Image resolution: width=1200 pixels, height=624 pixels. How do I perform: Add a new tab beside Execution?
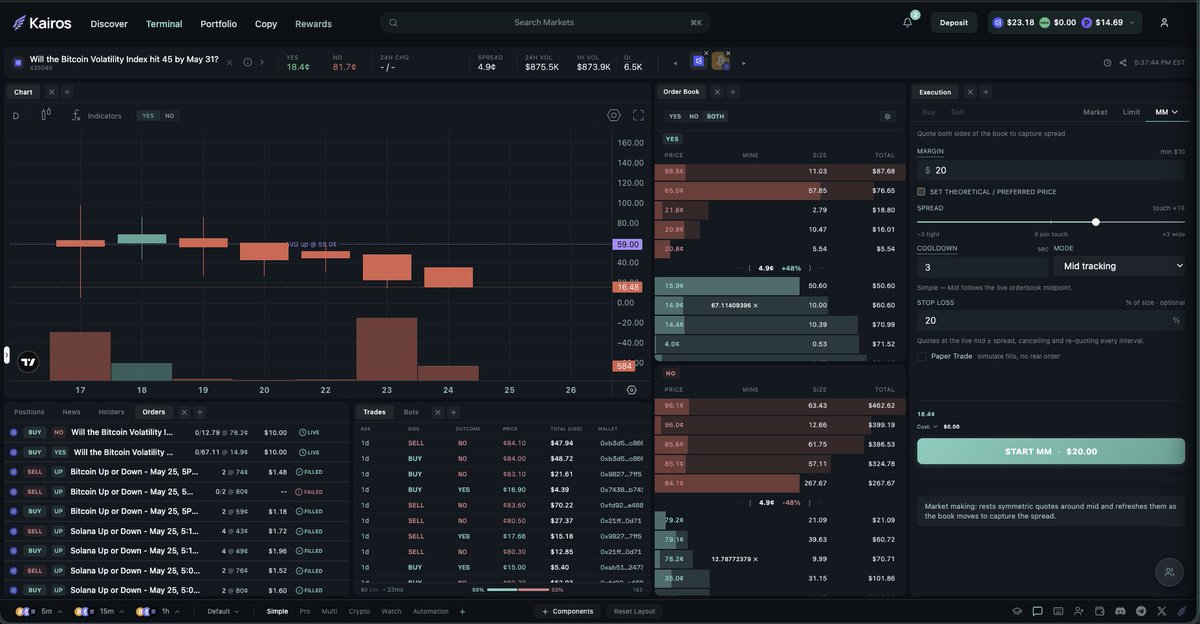click(x=986, y=92)
